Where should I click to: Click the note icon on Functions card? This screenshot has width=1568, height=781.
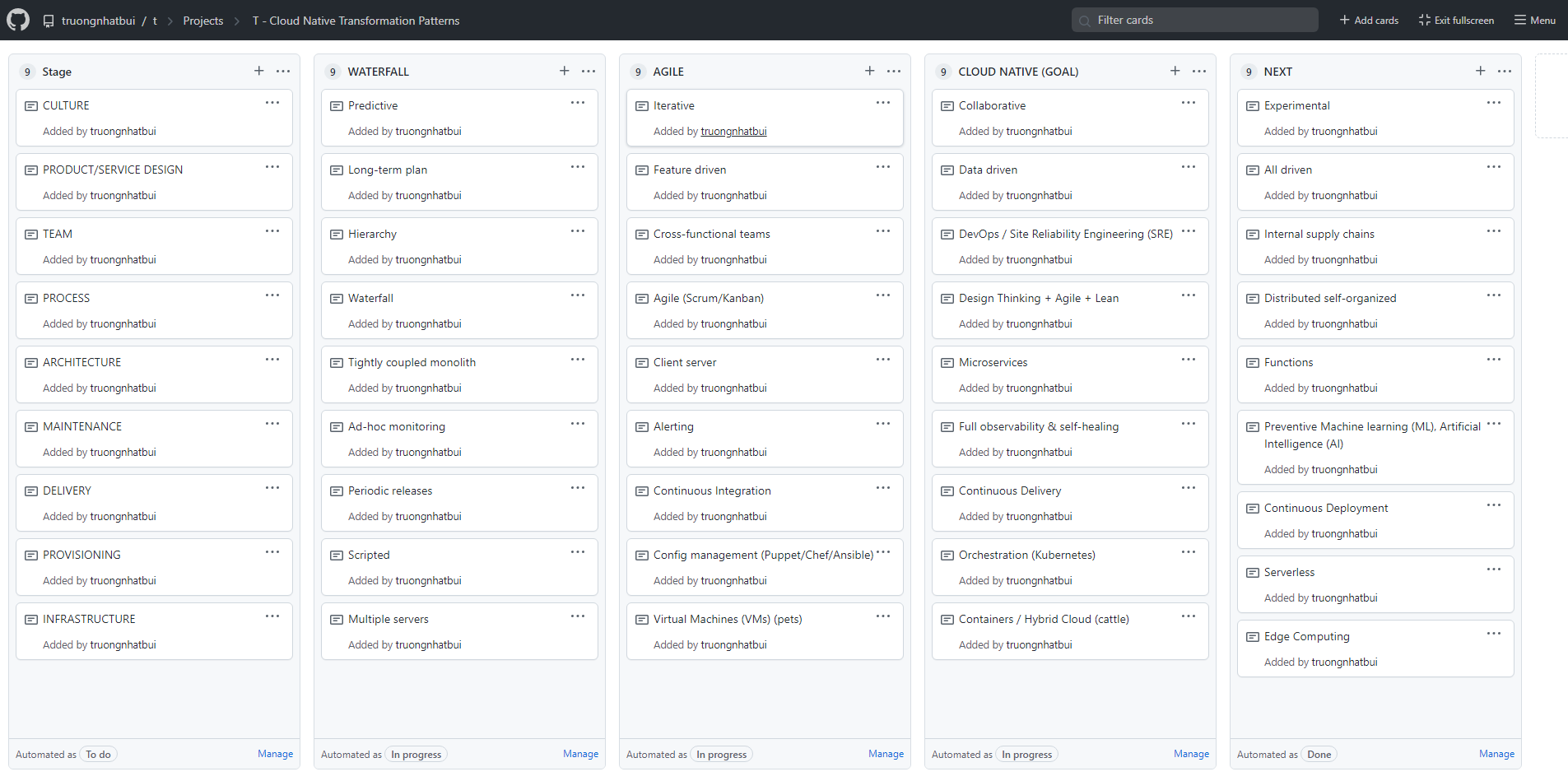tap(1253, 363)
